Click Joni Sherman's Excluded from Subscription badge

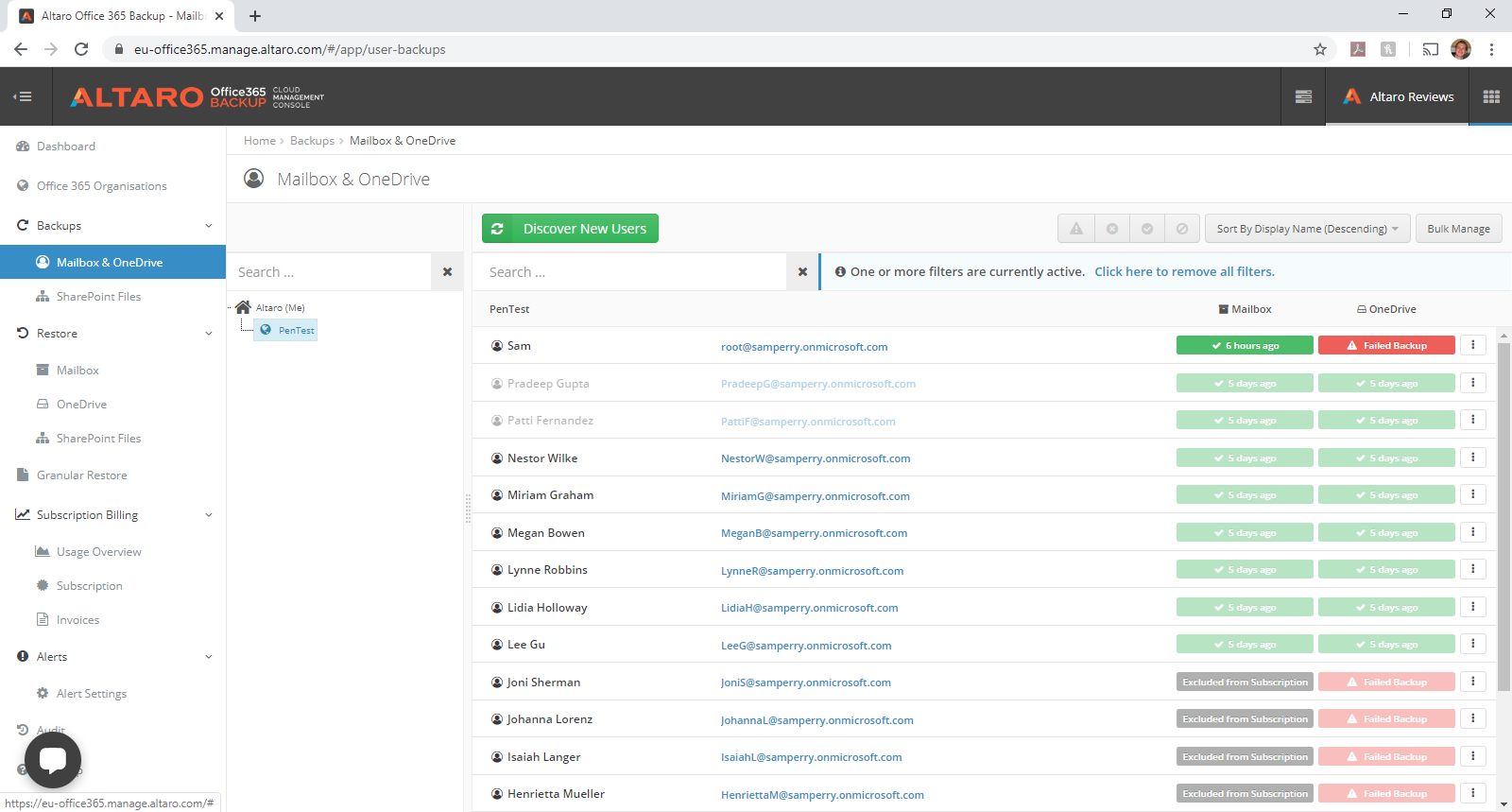(x=1245, y=682)
